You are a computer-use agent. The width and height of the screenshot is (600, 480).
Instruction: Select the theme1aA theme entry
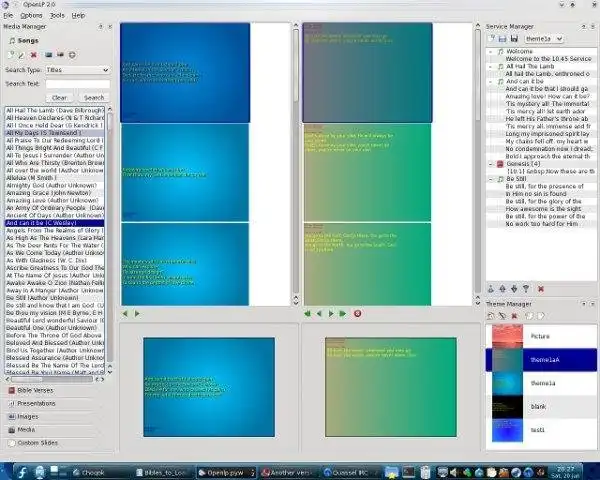pos(541,360)
